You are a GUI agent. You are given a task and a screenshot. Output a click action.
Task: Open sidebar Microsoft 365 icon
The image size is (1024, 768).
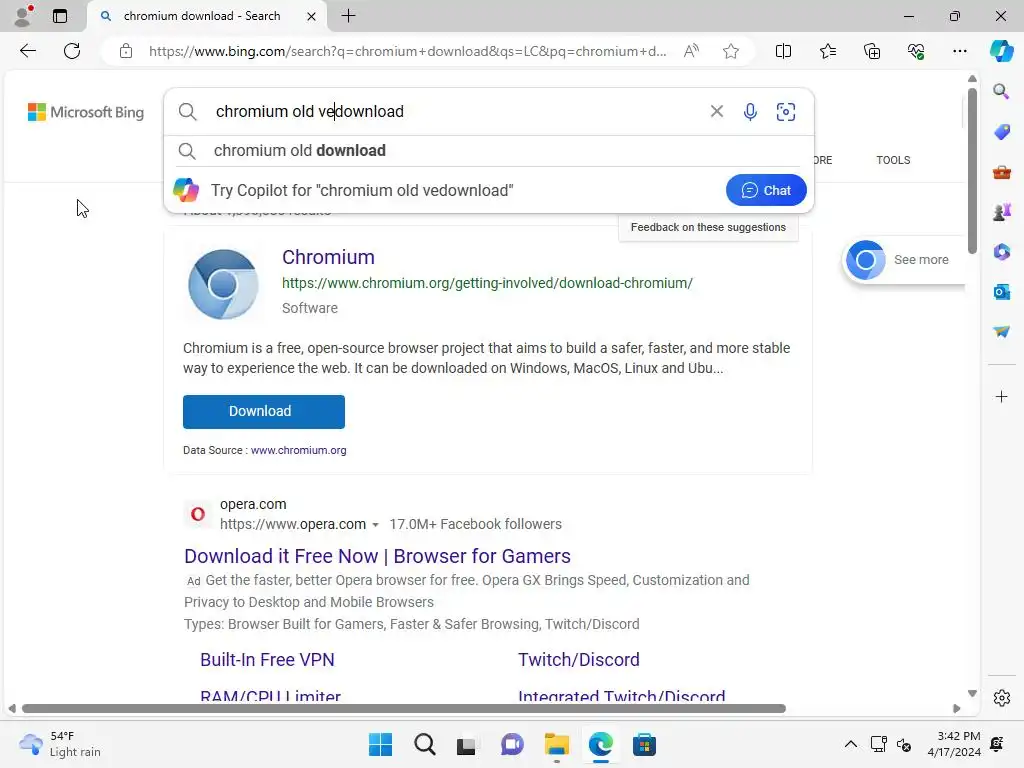click(1001, 252)
